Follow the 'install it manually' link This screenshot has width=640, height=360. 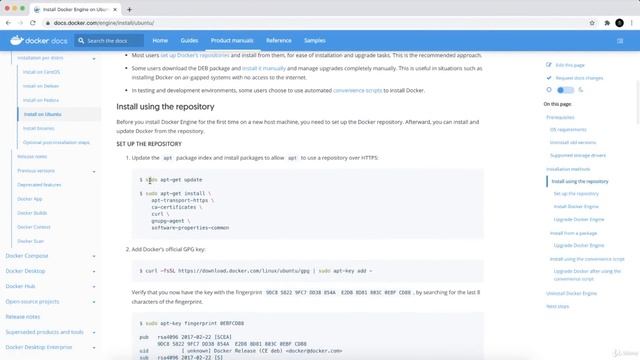(x=264, y=68)
